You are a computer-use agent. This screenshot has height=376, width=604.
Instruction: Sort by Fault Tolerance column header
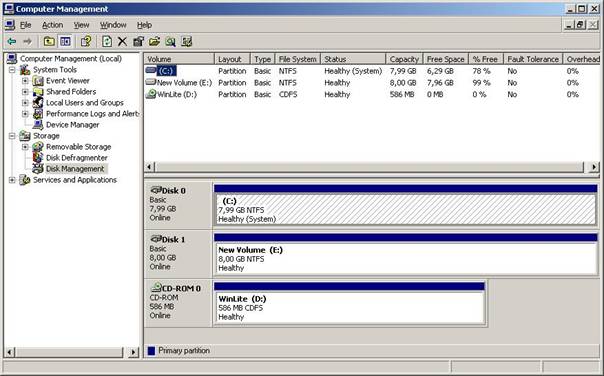pos(533,59)
